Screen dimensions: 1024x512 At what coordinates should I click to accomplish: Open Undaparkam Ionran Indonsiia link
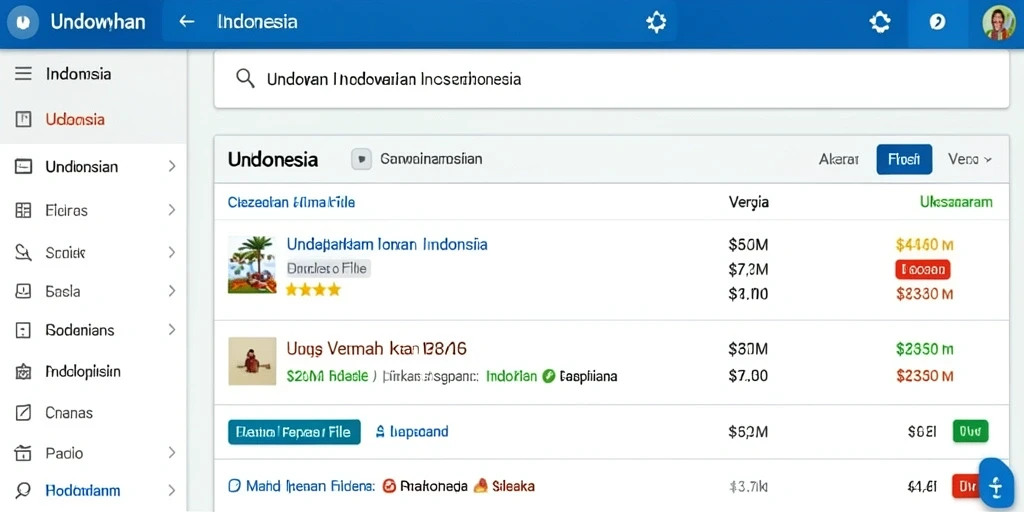click(x=387, y=244)
